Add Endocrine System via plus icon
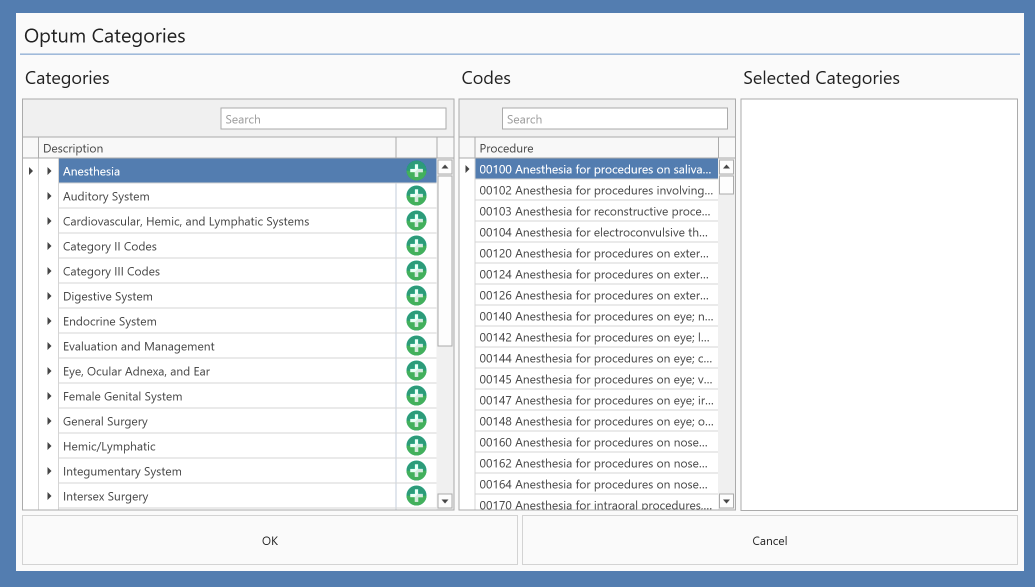Image resolution: width=1035 pixels, height=587 pixels. coord(417,321)
